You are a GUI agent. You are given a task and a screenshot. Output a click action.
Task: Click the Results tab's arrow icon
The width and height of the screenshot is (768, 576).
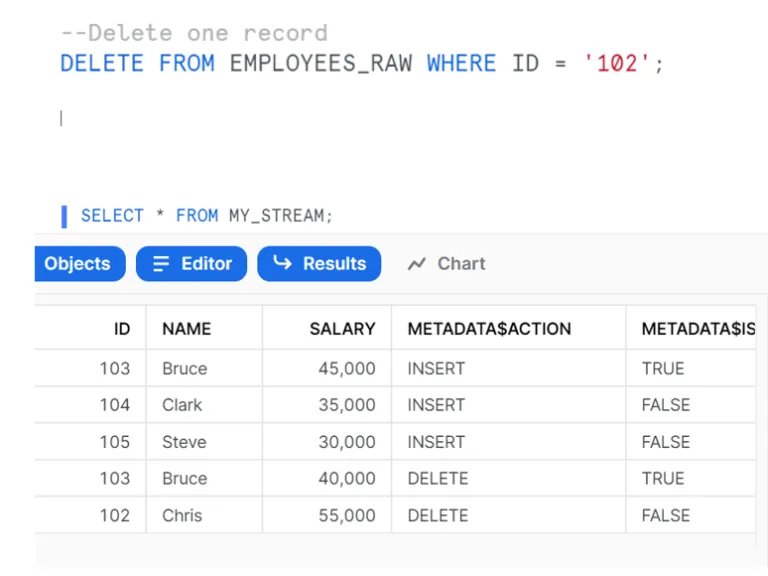tap(282, 264)
